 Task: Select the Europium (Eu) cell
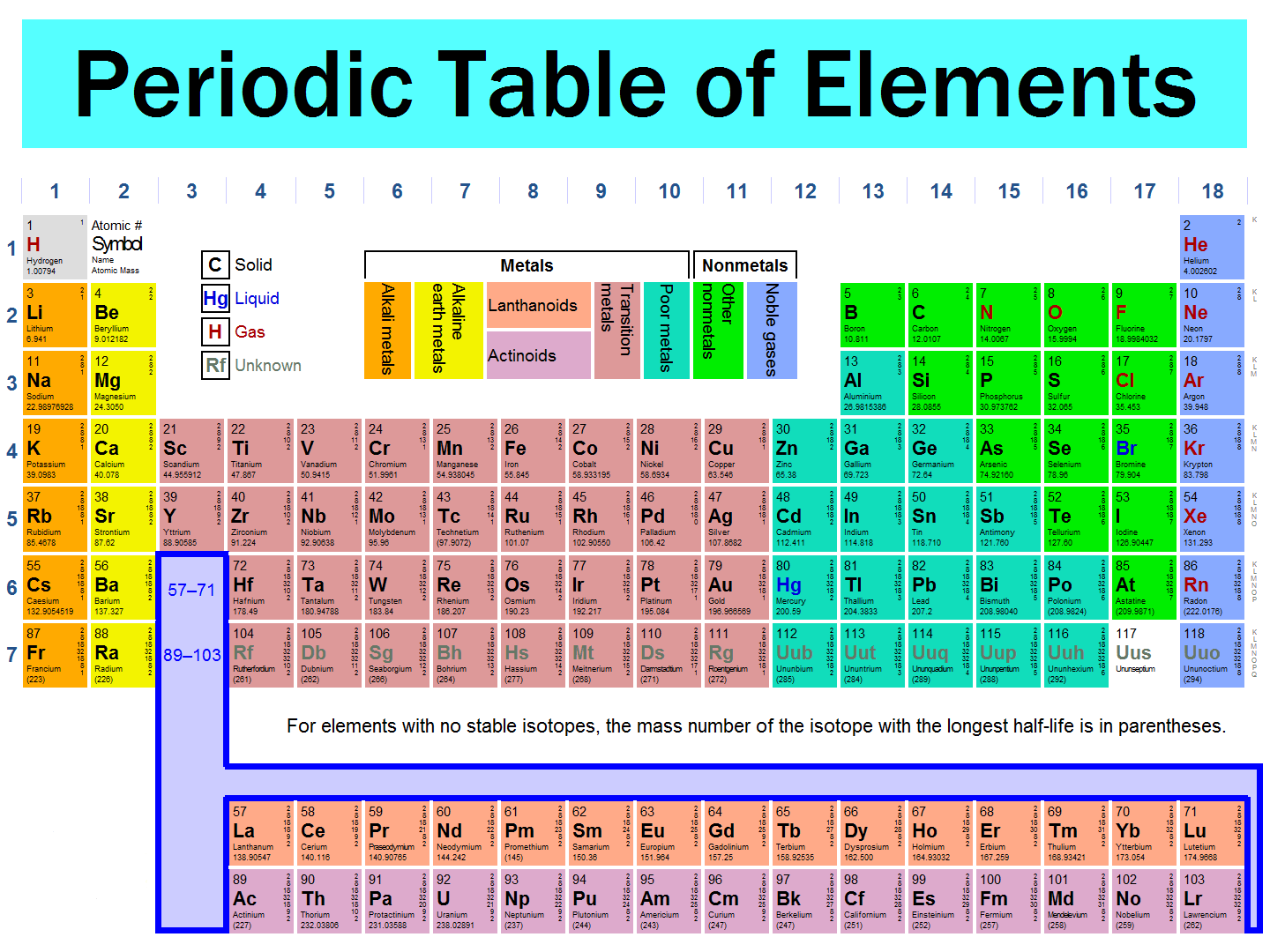pyautogui.click(x=669, y=833)
